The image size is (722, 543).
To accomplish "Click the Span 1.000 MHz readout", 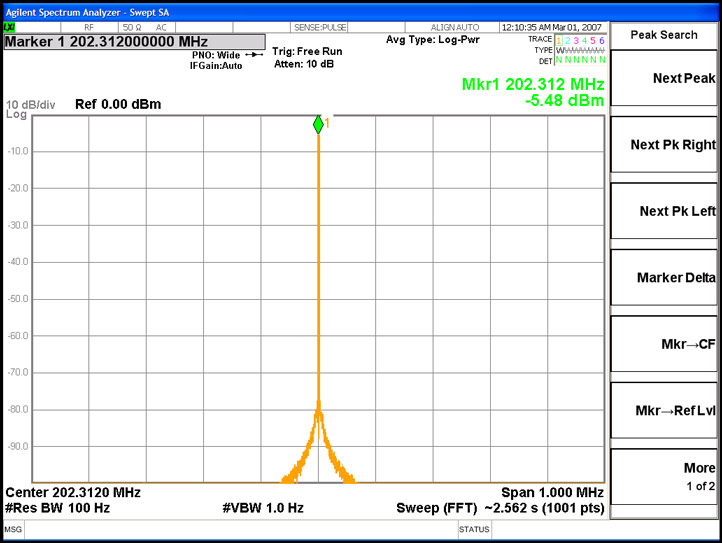I will [552, 492].
